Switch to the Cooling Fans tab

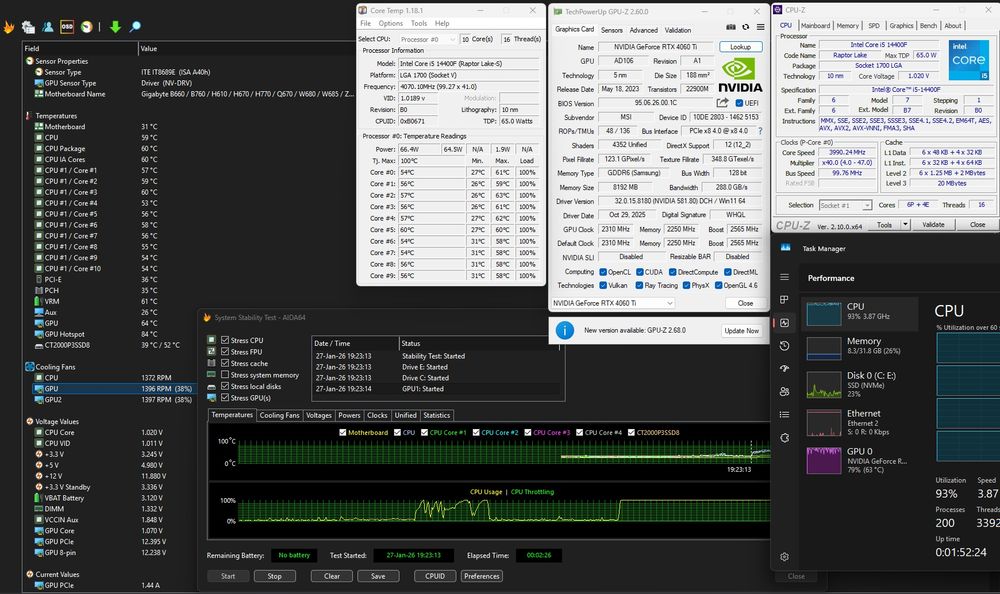tap(279, 415)
